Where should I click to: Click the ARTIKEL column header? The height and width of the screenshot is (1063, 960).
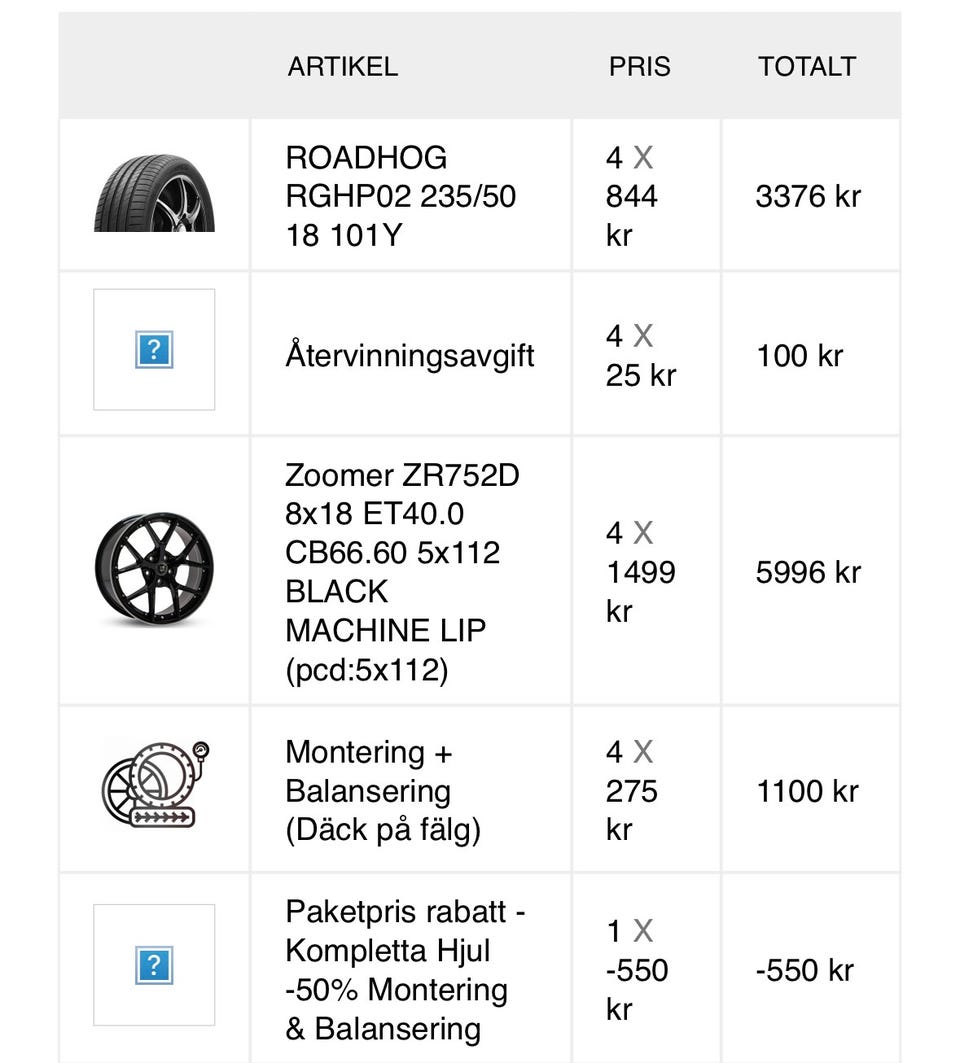(343, 67)
